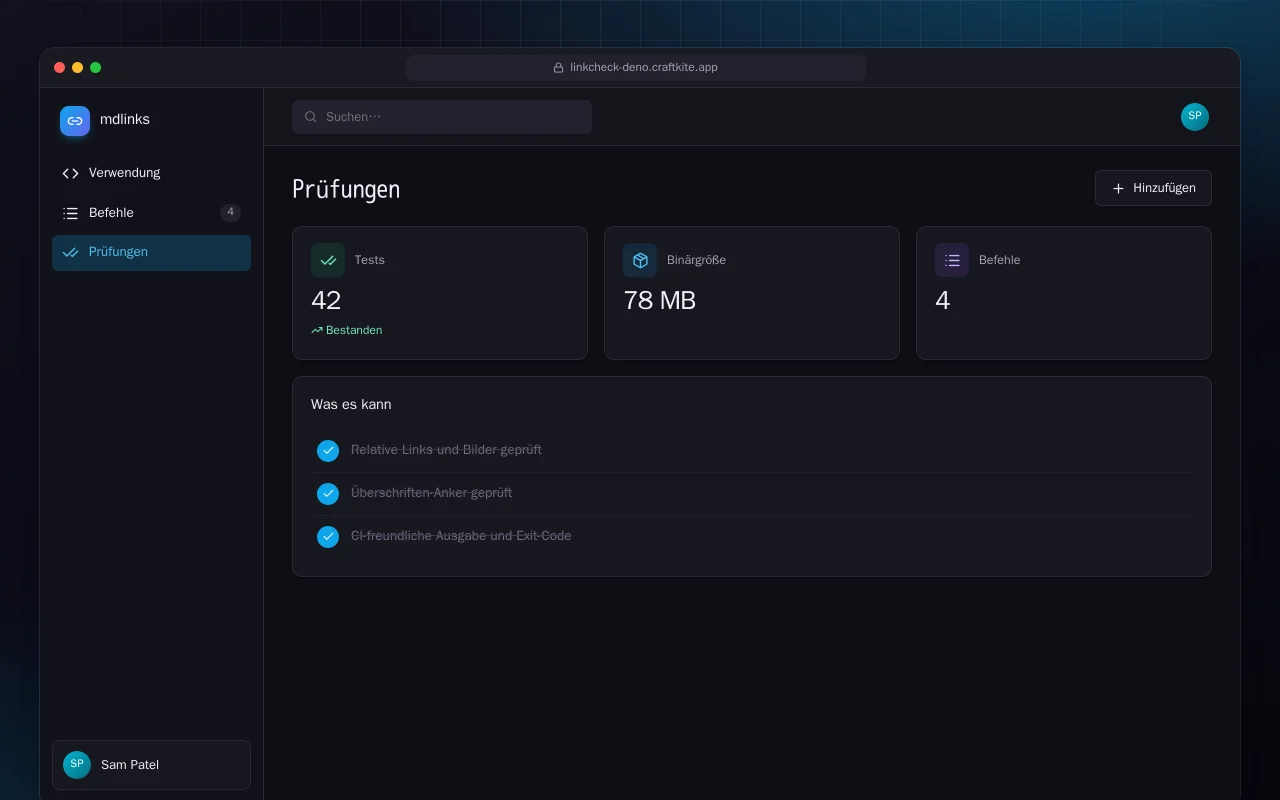
Task: Uncheck CI-freundliche Ausgabe und Exit-Code
Action: [x=328, y=537]
